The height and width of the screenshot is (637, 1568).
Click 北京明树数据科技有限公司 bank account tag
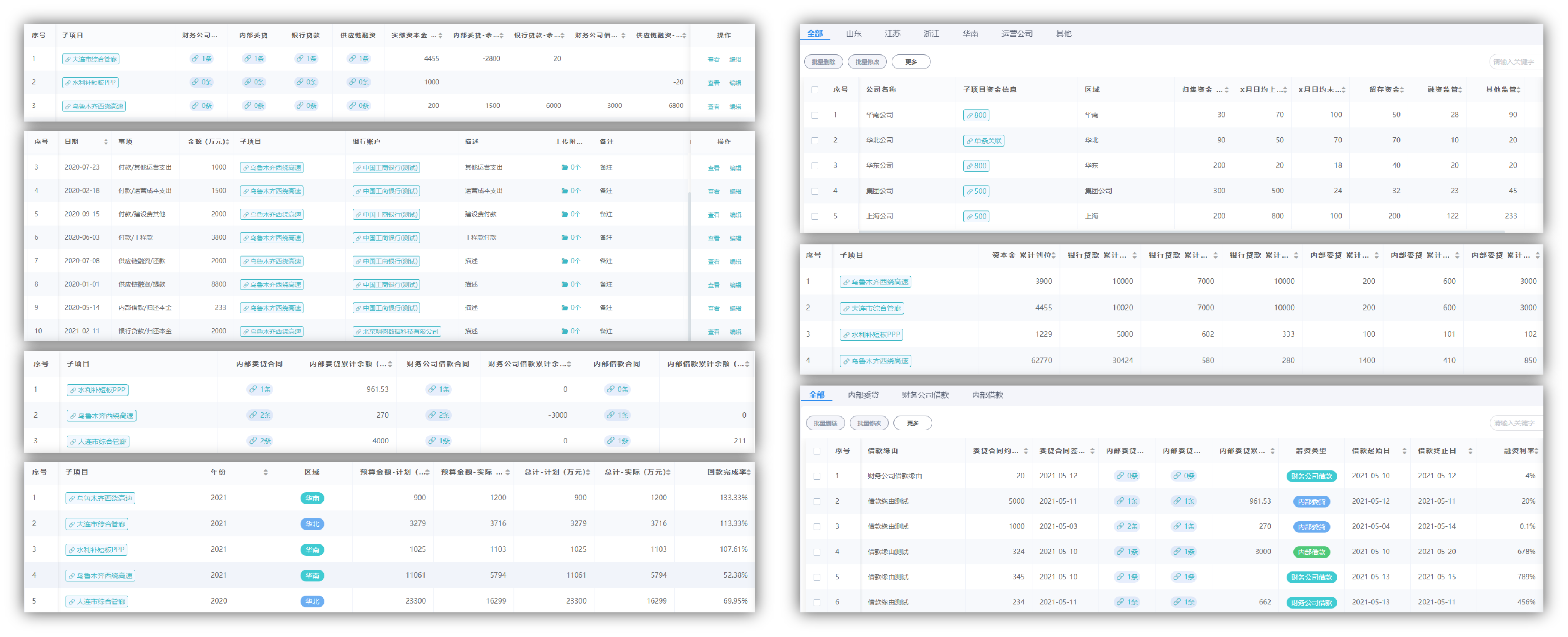coord(396,331)
